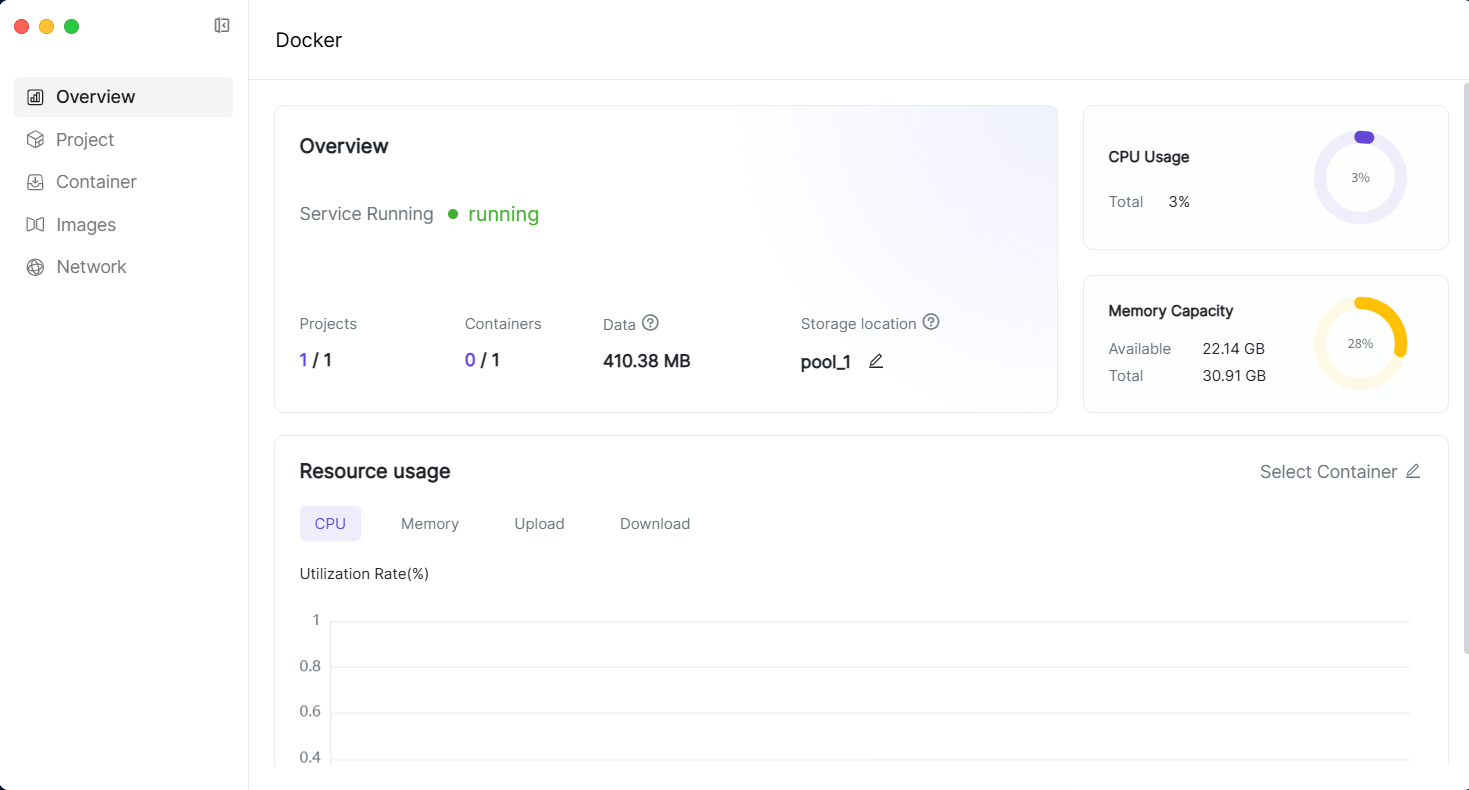Click the Images icon in sidebar
Viewport: 1469px width, 790px height.
click(x=35, y=225)
